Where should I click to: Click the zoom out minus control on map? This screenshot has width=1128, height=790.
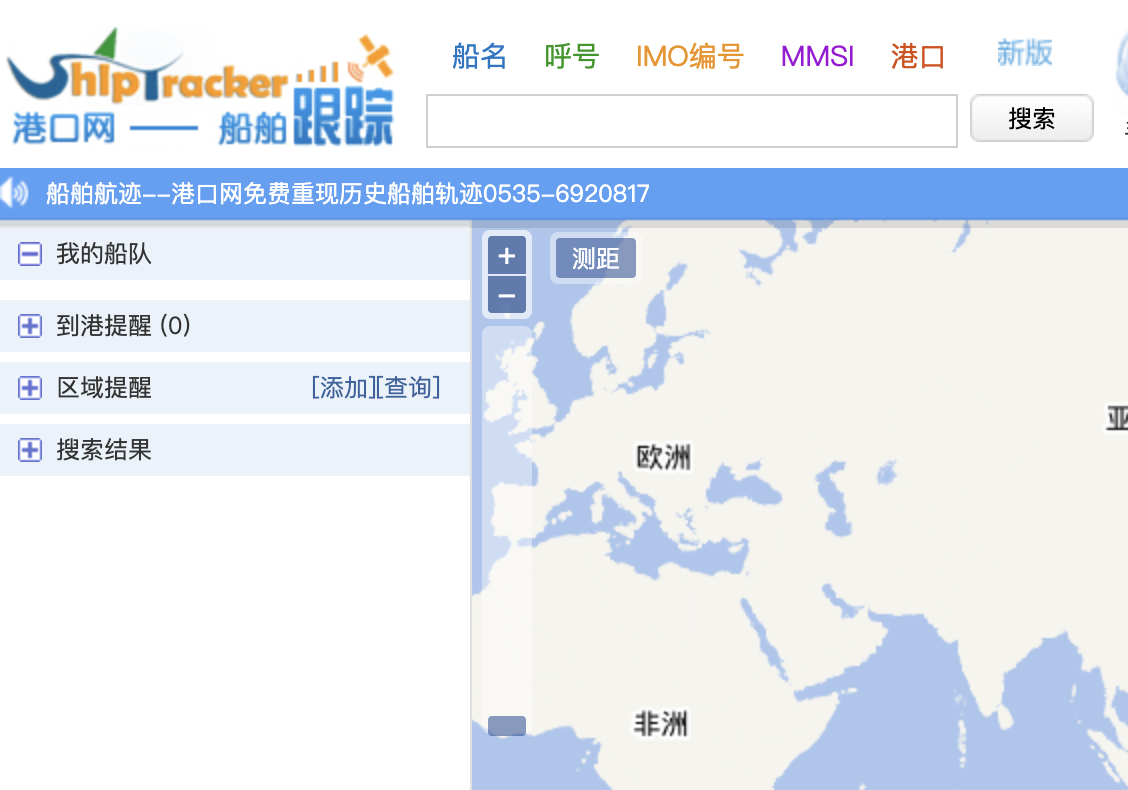click(507, 294)
